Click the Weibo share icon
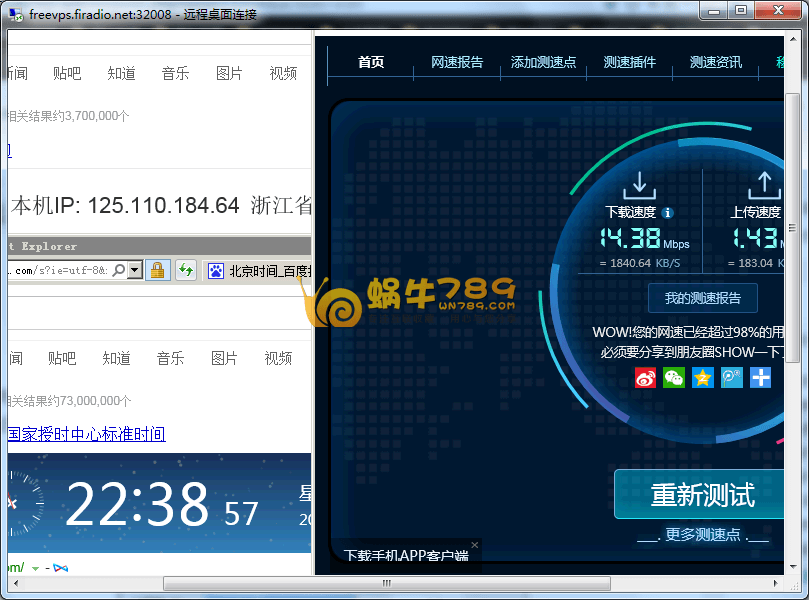 click(x=646, y=378)
